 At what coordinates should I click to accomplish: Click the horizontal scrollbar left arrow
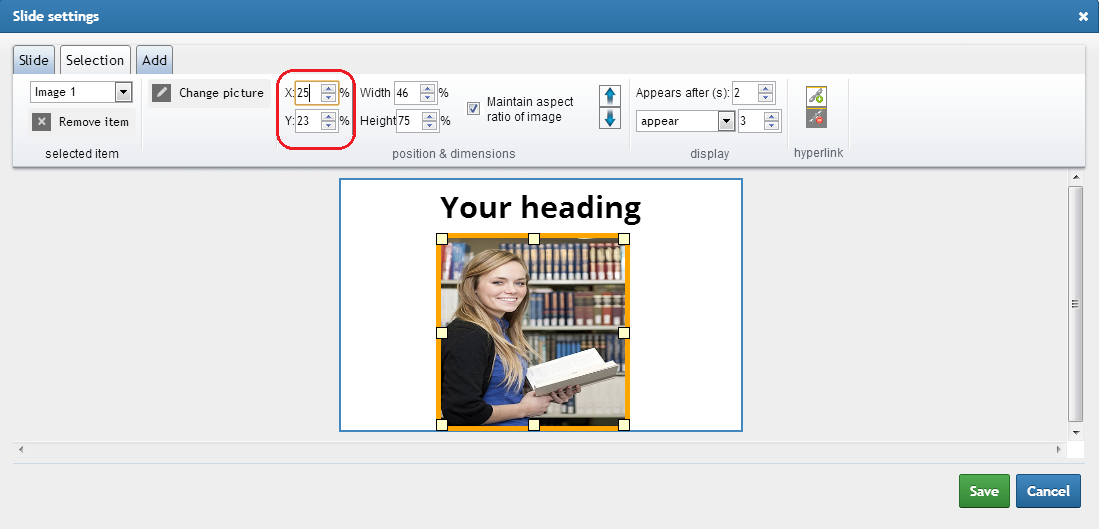pos(20,449)
